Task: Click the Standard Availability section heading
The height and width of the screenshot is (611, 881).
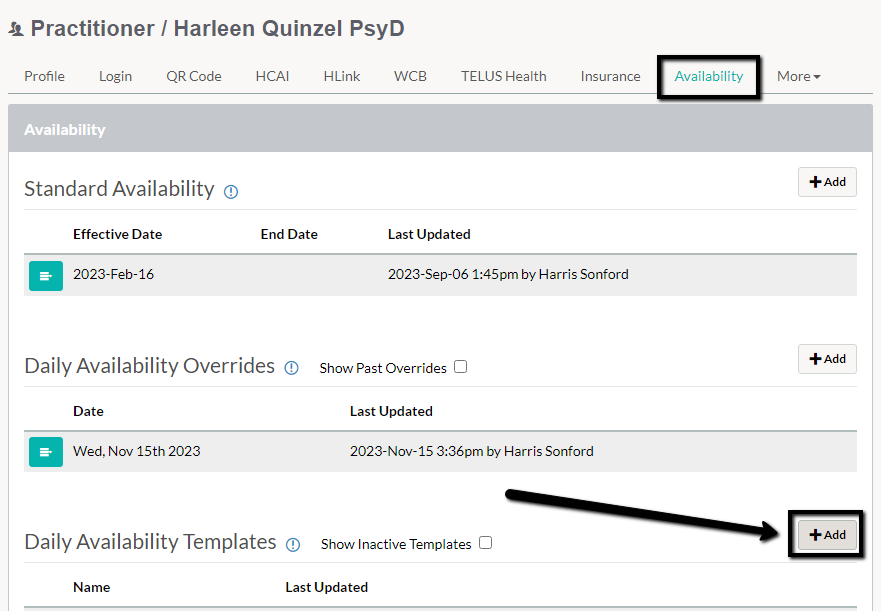Action: point(119,189)
